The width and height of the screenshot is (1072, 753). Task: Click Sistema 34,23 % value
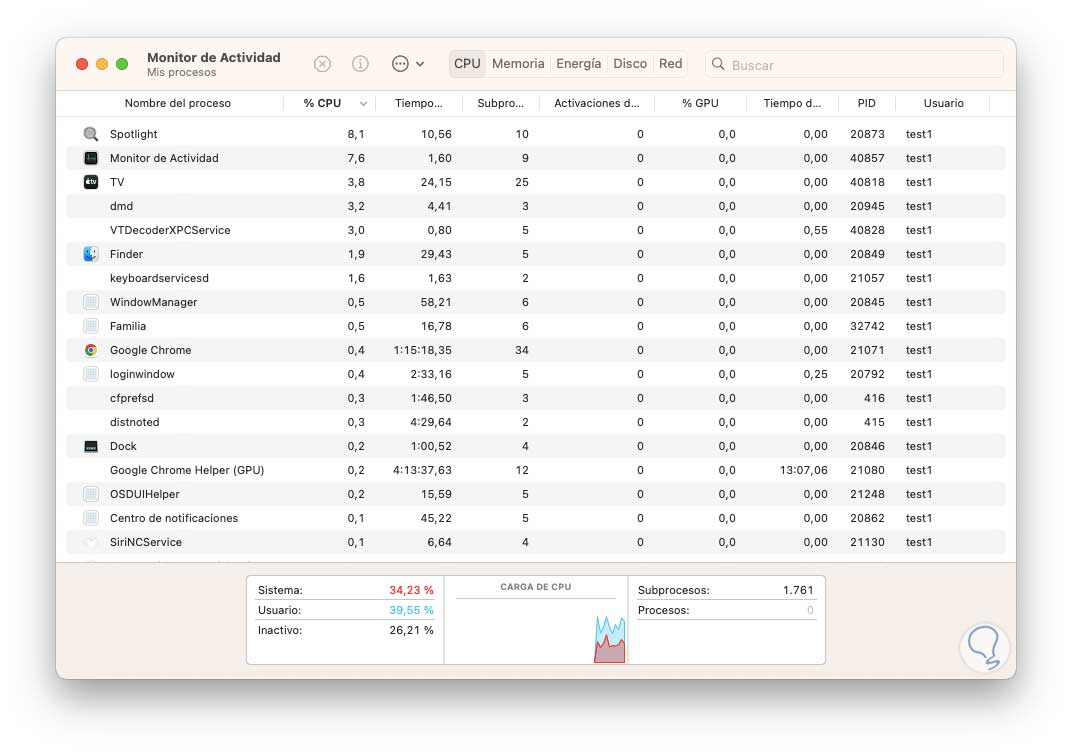coord(411,590)
